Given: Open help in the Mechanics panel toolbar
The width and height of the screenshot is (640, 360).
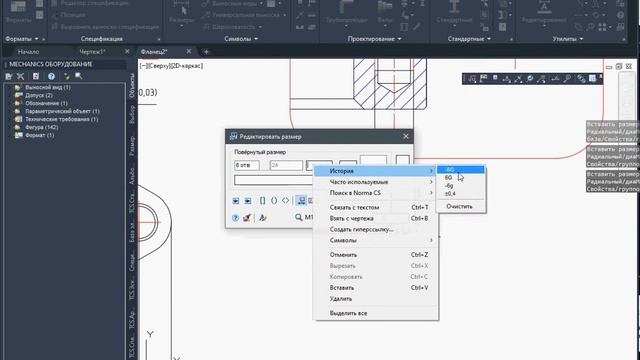Looking at the screenshot, I should pyautogui.click(x=51, y=76).
